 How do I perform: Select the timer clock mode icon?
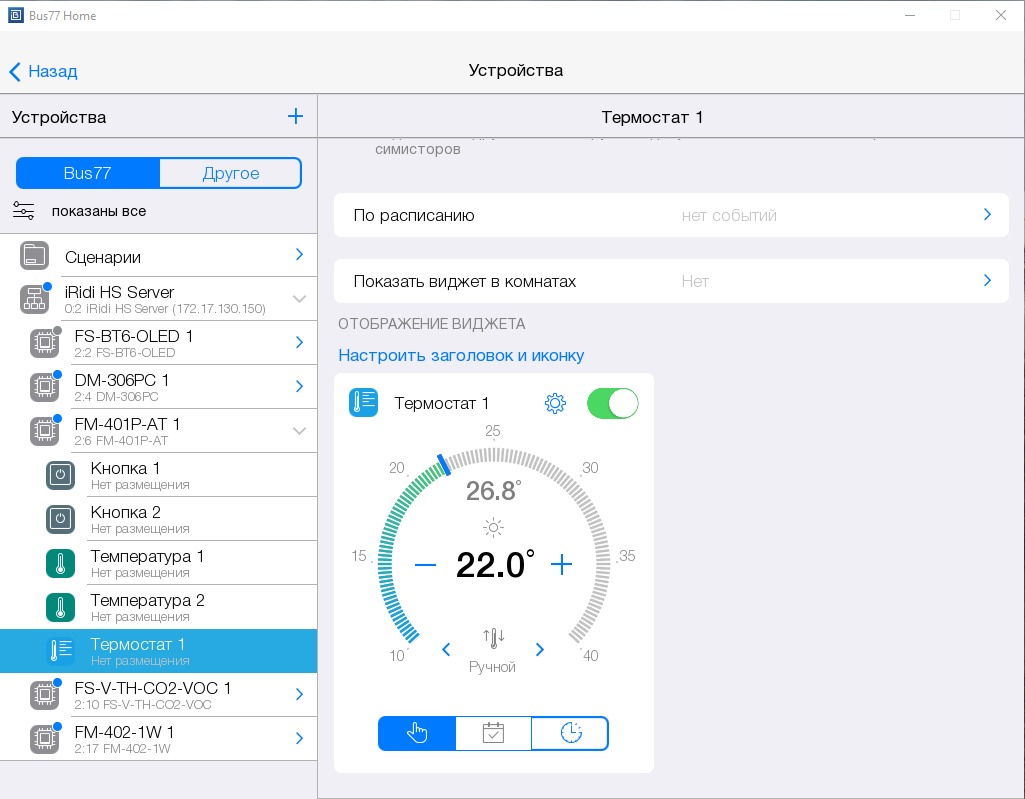[570, 733]
